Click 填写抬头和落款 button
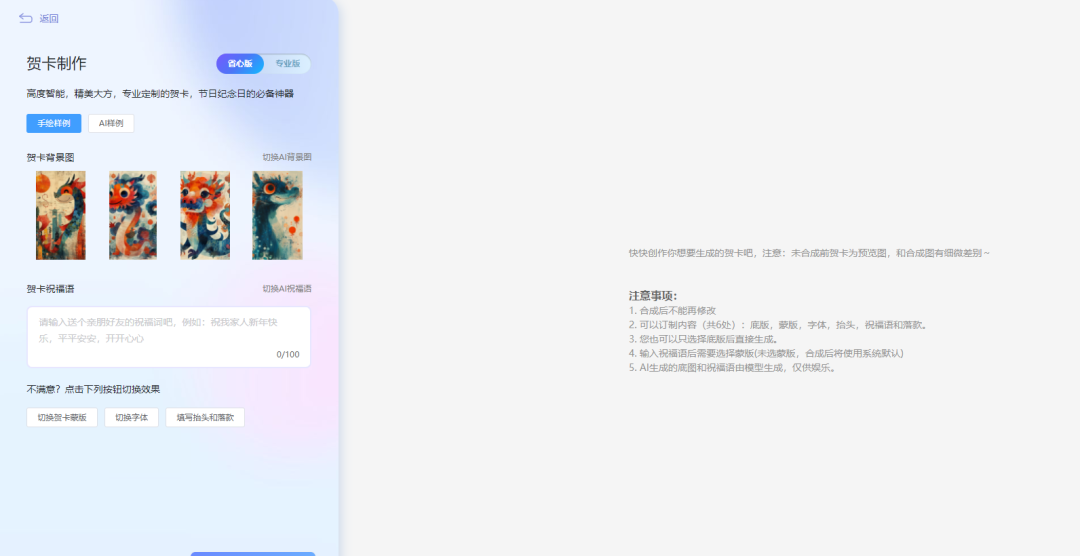Image resolution: width=1080 pixels, height=556 pixels. click(x=205, y=418)
